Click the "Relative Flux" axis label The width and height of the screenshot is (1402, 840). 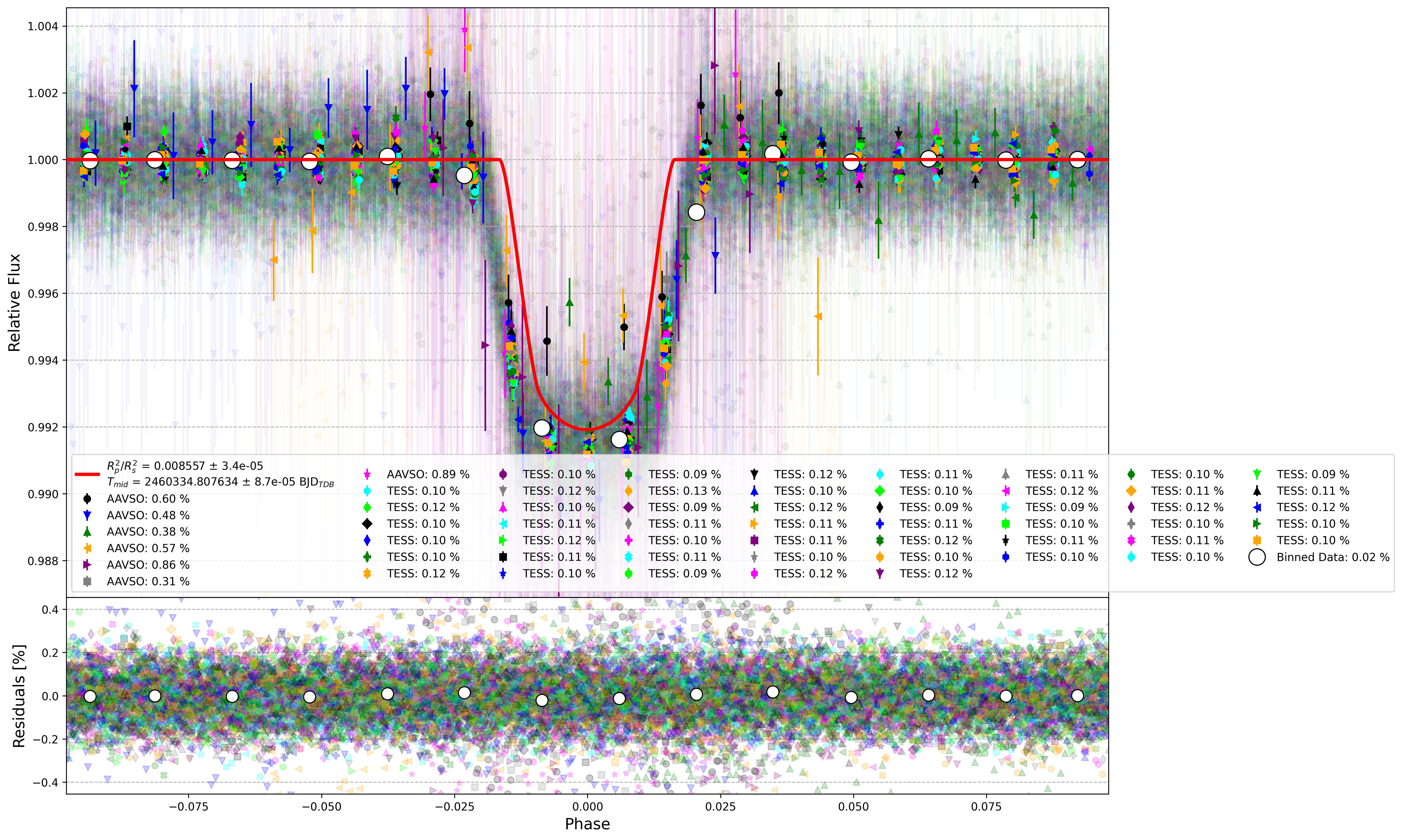click(14, 302)
